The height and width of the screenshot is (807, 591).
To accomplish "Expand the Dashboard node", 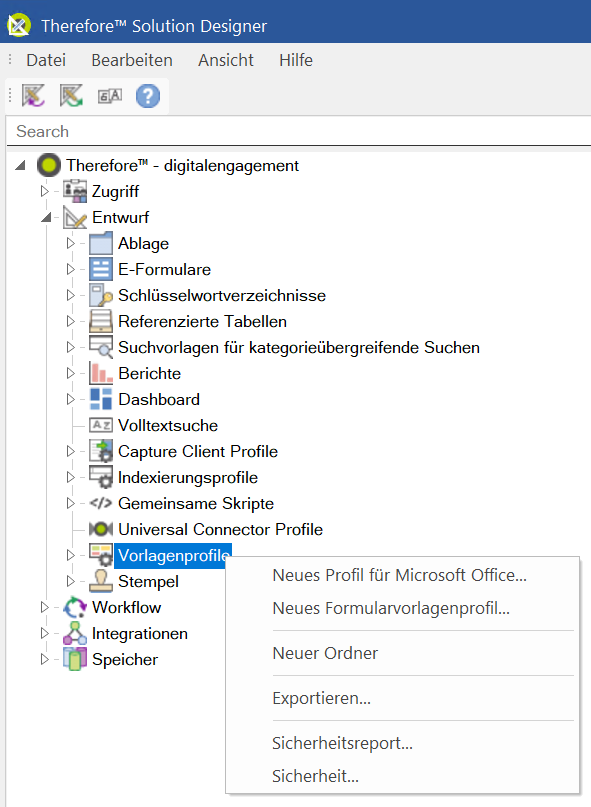I will [71, 399].
